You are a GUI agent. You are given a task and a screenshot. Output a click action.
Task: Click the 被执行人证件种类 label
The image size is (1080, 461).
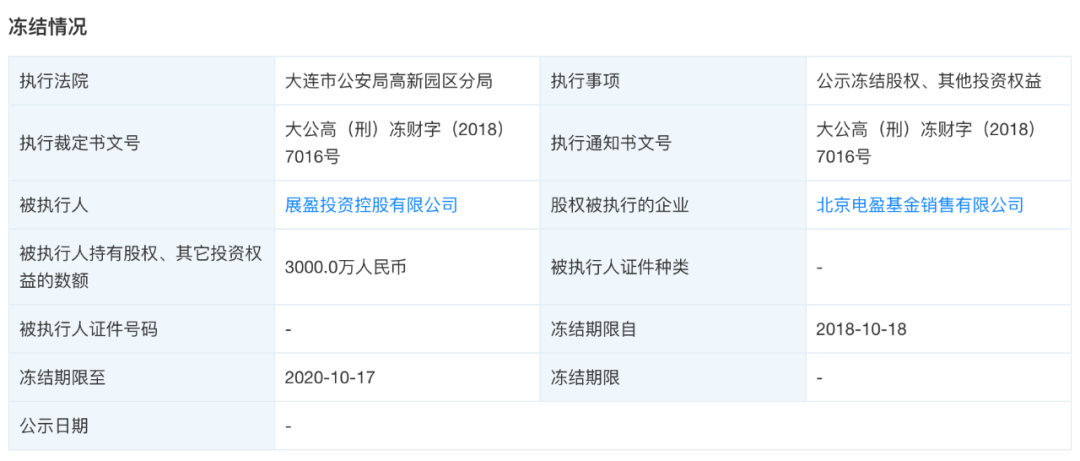point(620,267)
